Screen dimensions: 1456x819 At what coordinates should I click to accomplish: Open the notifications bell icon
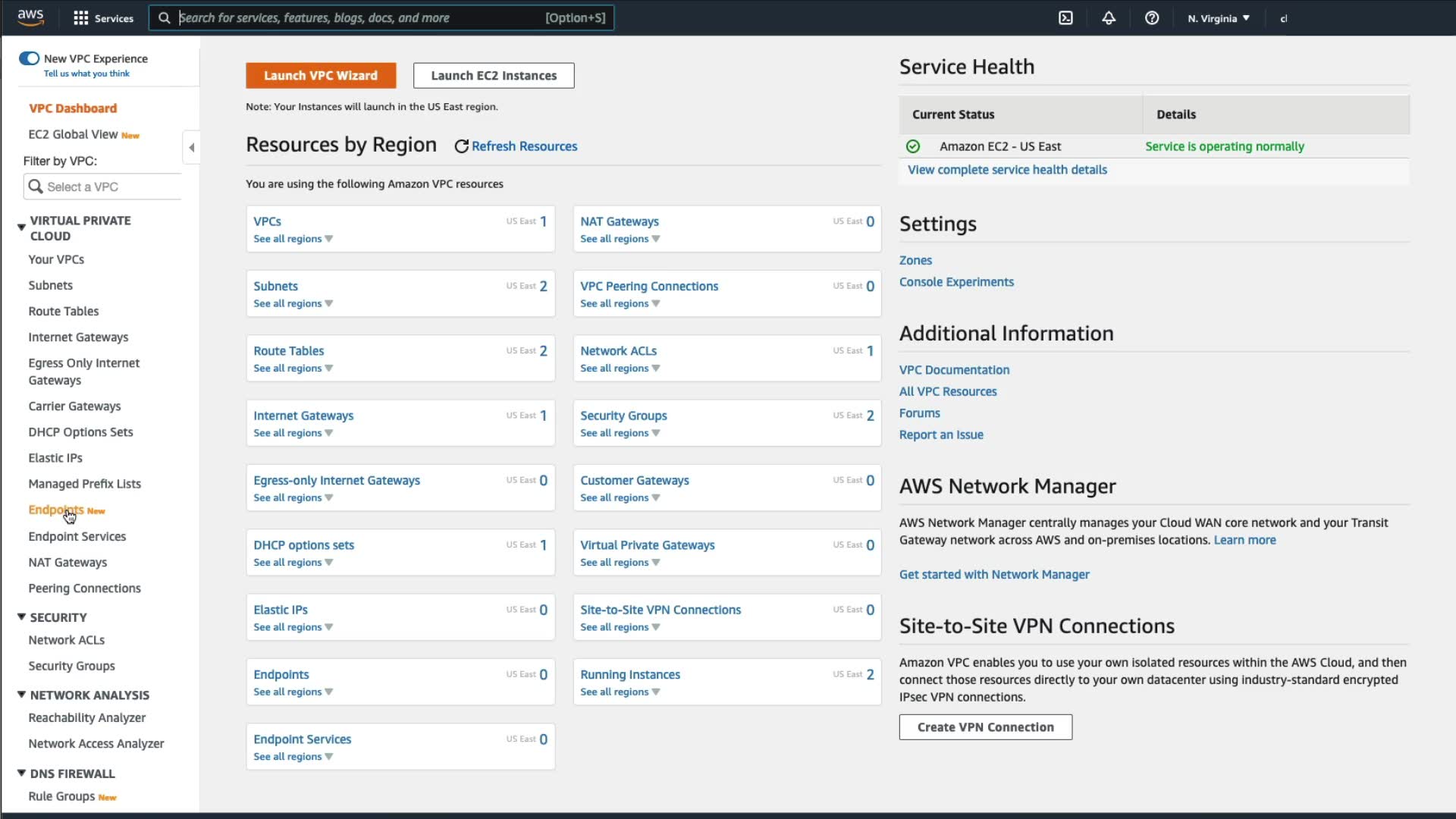tap(1109, 18)
